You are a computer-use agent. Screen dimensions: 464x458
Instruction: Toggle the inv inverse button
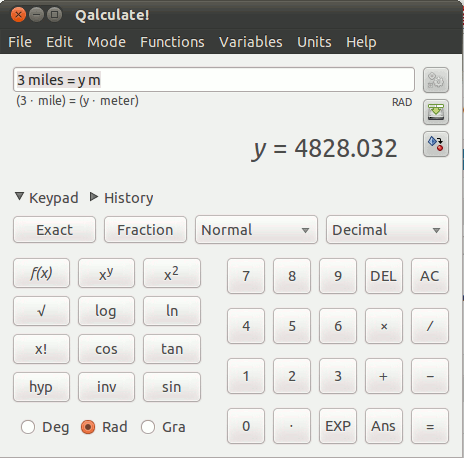click(106, 387)
